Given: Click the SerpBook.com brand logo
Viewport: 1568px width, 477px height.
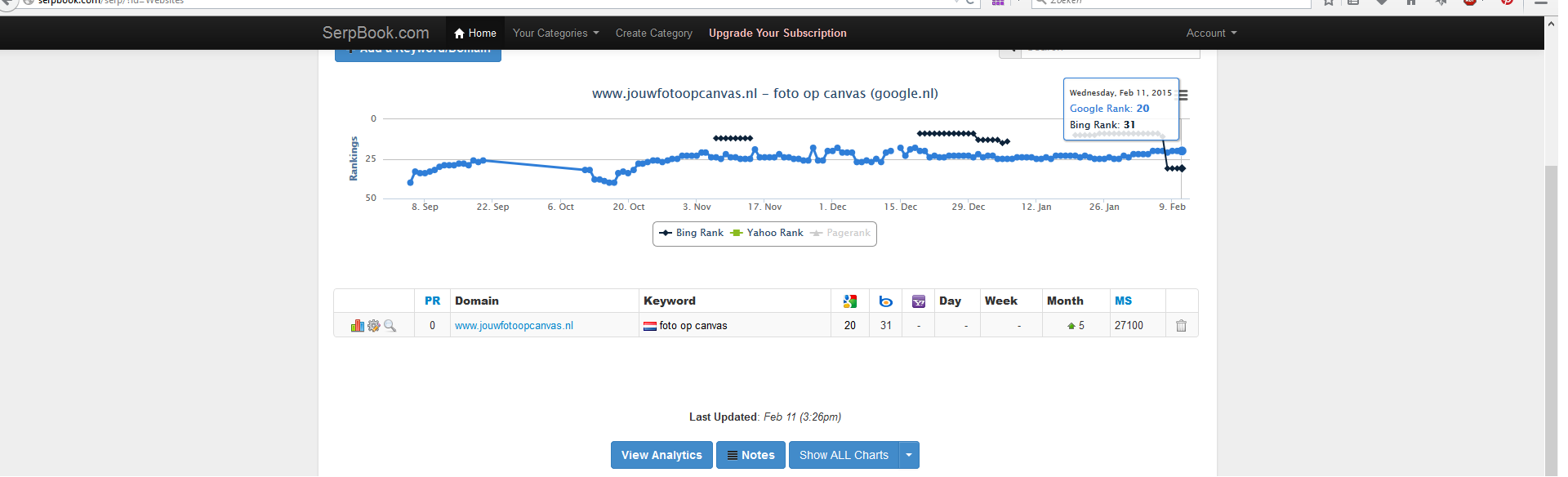Looking at the screenshot, I should point(376,33).
